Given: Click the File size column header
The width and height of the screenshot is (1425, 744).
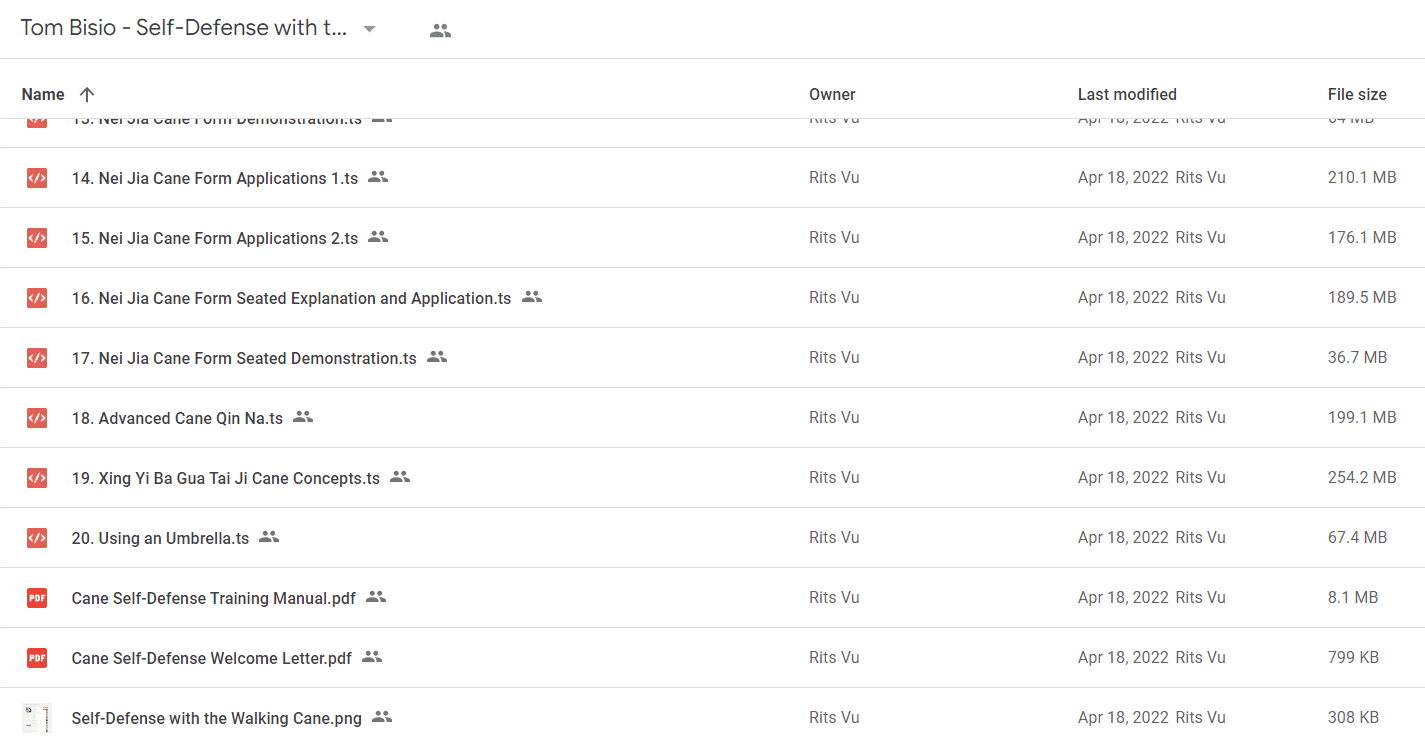Looking at the screenshot, I should pyautogui.click(x=1357, y=94).
